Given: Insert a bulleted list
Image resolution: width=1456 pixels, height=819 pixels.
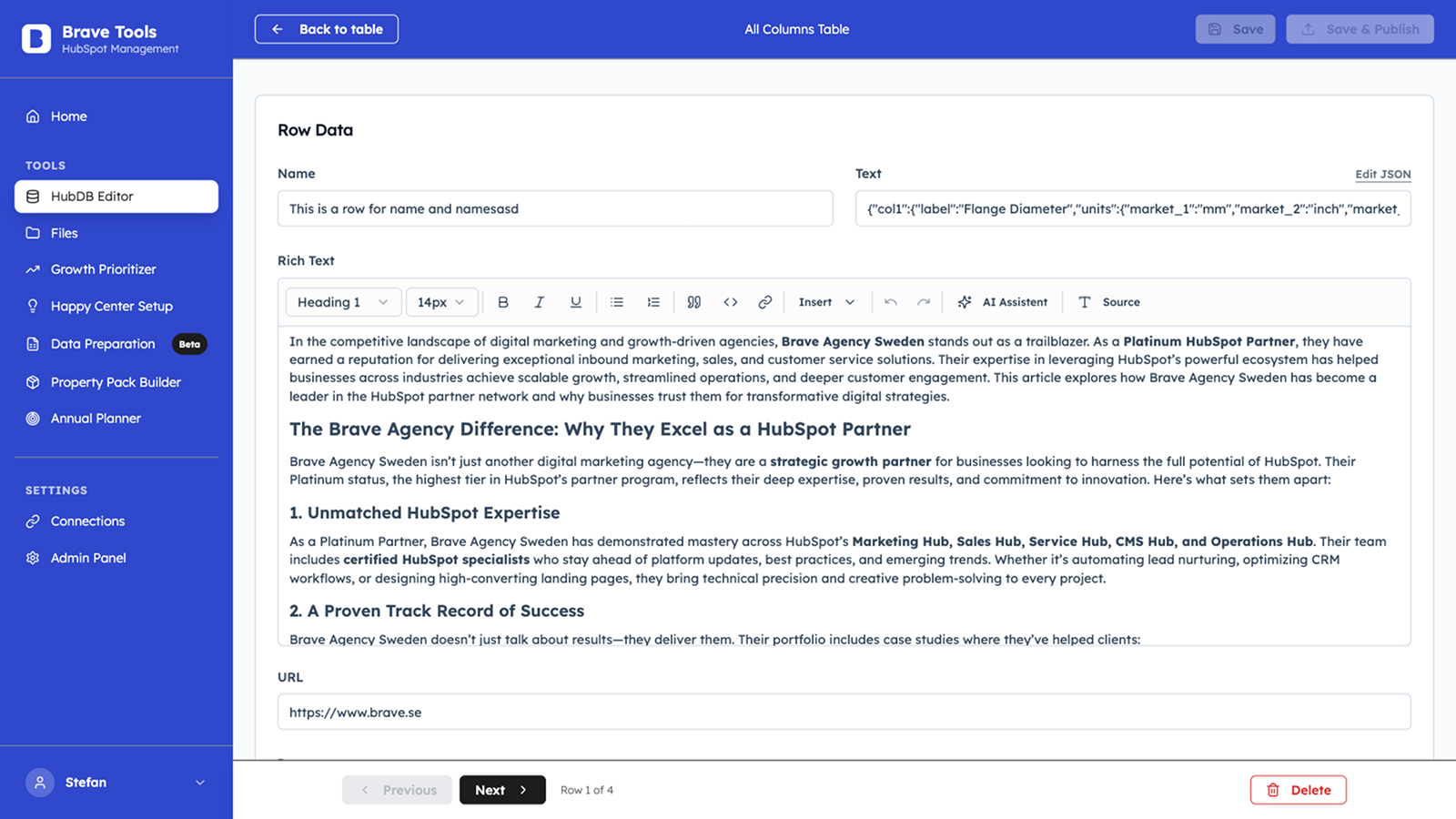Looking at the screenshot, I should tap(617, 302).
